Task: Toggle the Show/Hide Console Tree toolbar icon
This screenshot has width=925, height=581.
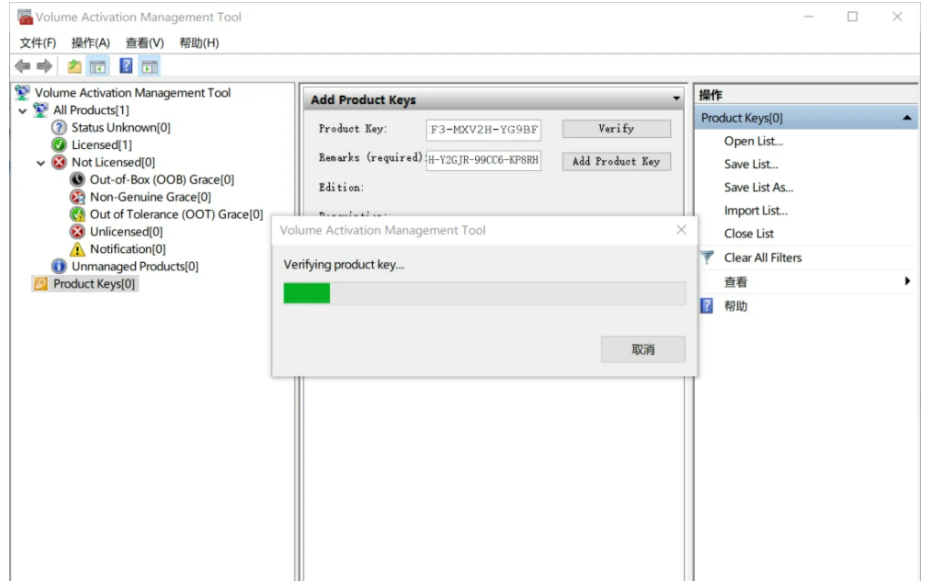Action: tap(98, 67)
